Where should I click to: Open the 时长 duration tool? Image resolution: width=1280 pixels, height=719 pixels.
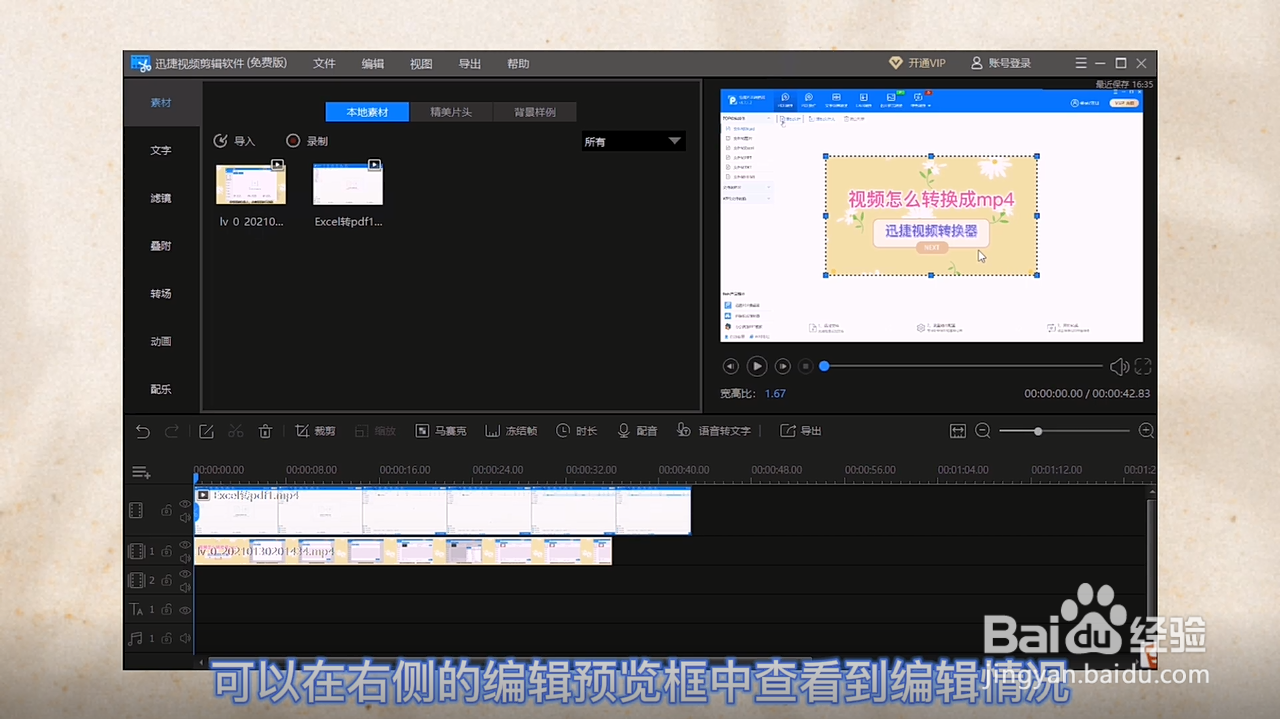coord(577,431)
